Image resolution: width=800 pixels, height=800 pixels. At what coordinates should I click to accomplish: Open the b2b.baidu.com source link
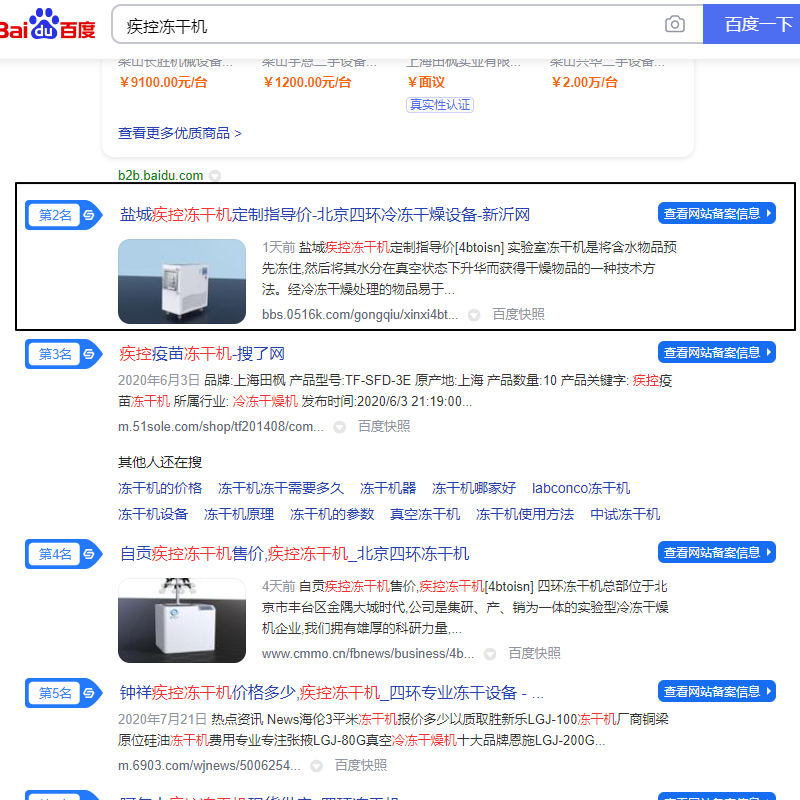[x=161, y=176]
